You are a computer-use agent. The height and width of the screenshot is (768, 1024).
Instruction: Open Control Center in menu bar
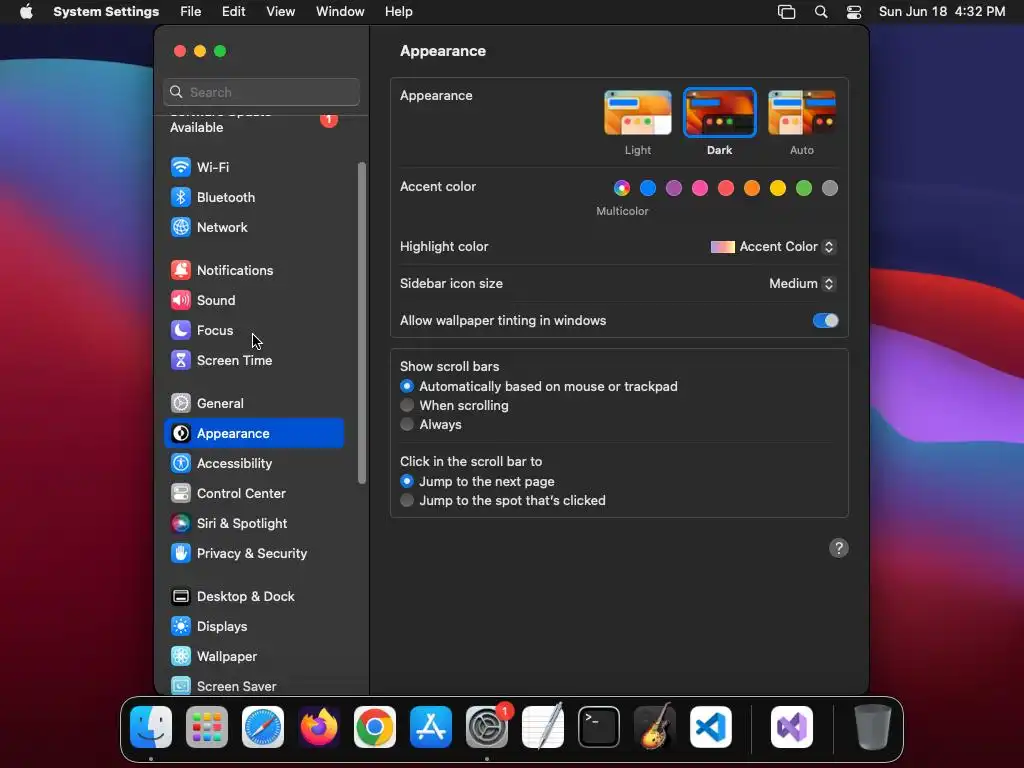pyautogui.click(x=854, y=12)
